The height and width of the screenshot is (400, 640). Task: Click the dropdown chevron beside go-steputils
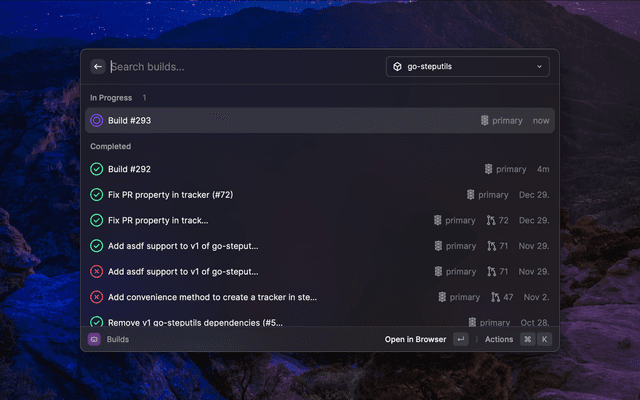click(540, 67)
